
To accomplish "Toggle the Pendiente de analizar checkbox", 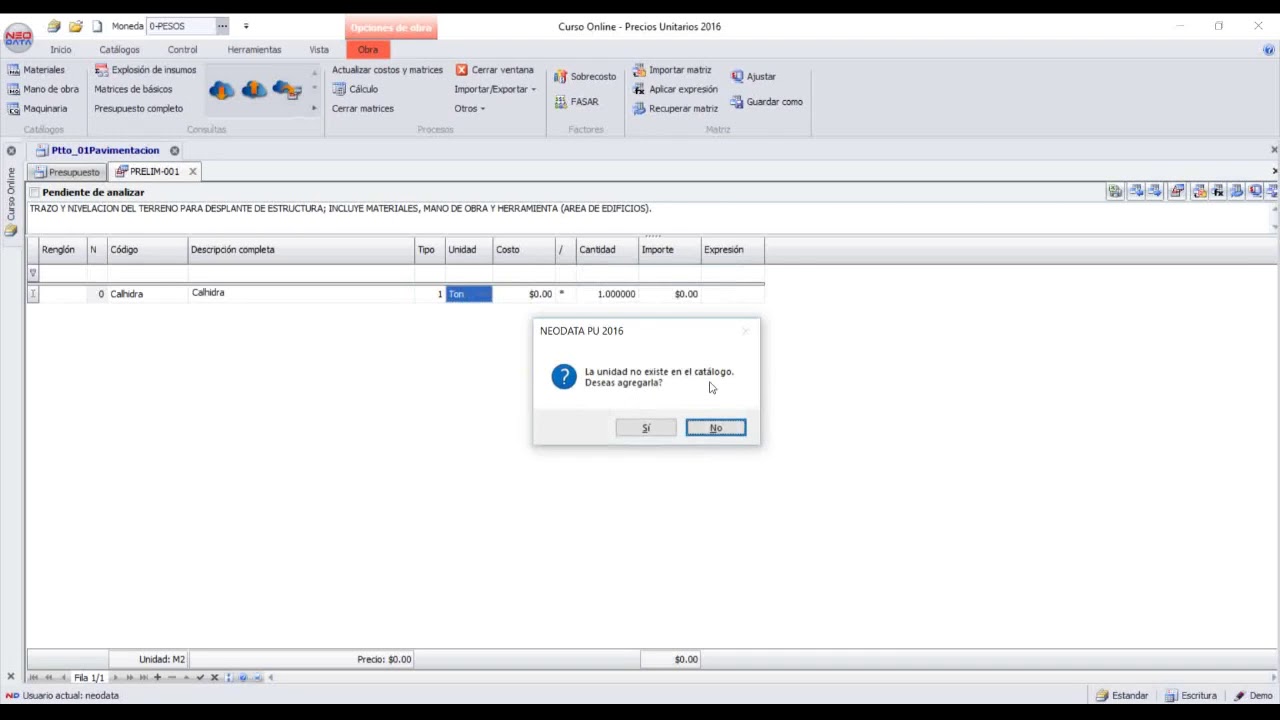I will click(34, 192).
